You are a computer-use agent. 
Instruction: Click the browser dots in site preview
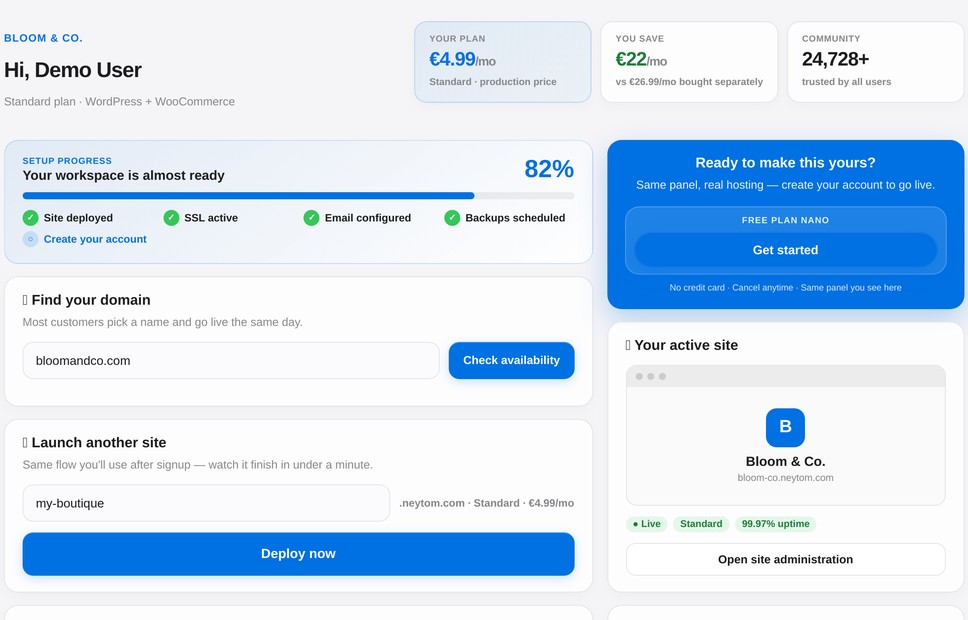pos(651,376)
